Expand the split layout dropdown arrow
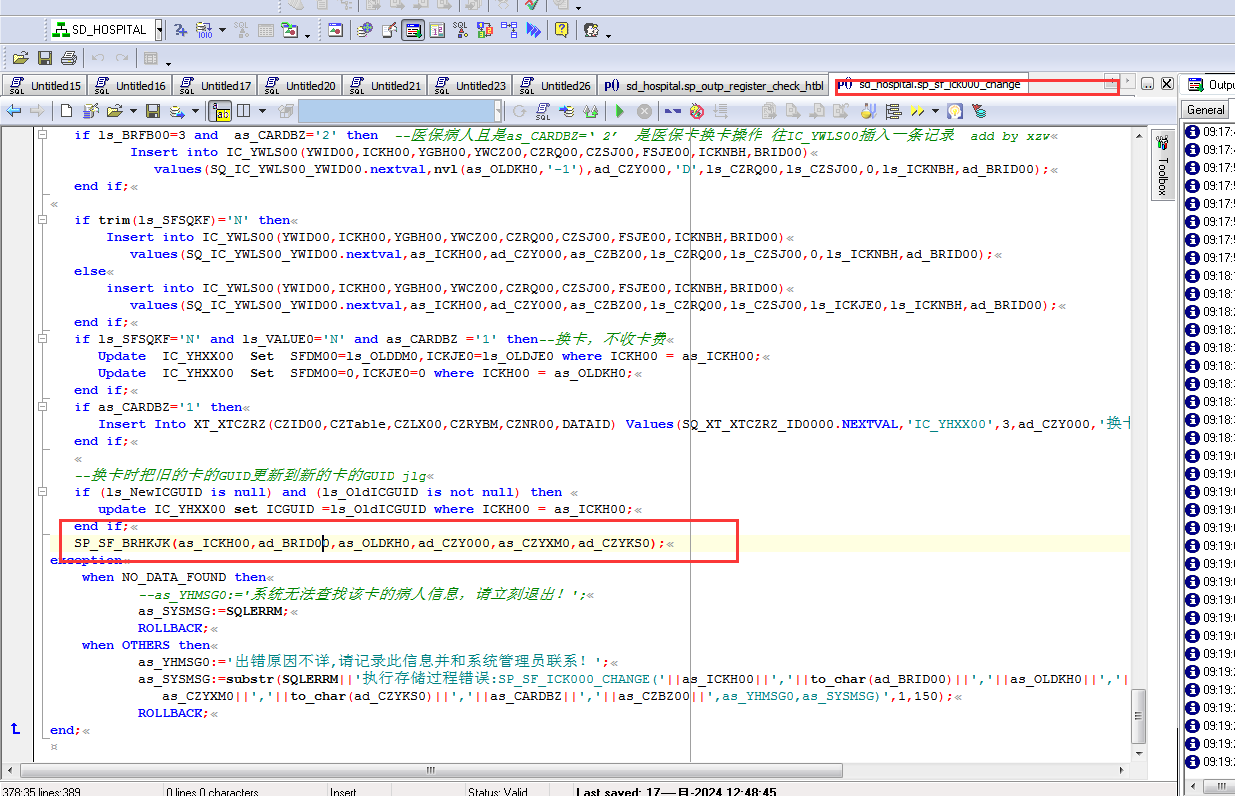Viewport: 1235px width, 796px height. click(x=263, y=111)
